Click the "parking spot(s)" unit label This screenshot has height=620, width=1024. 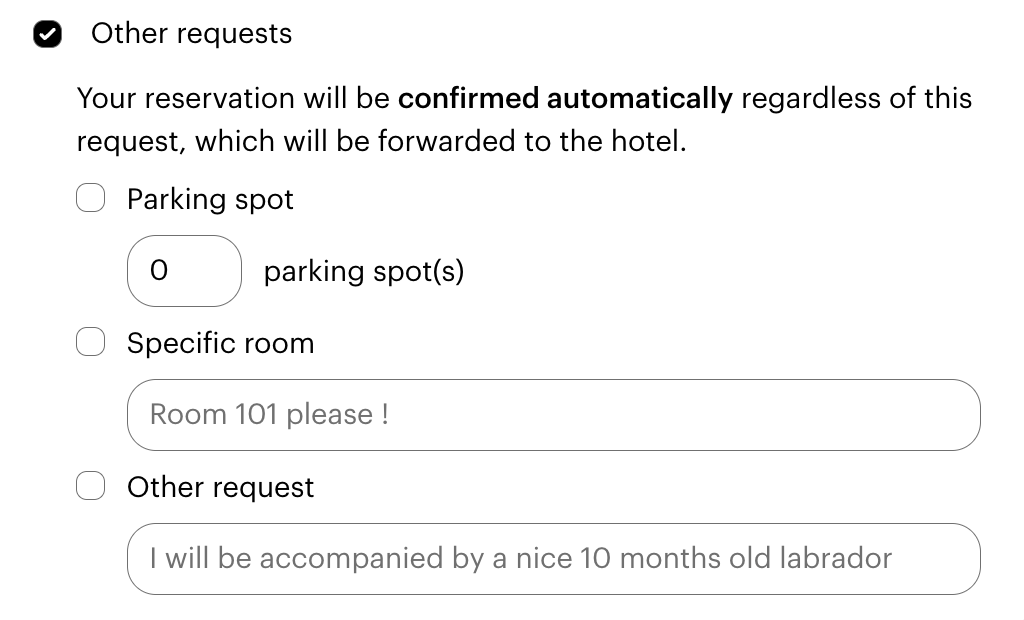click(364, 271)
